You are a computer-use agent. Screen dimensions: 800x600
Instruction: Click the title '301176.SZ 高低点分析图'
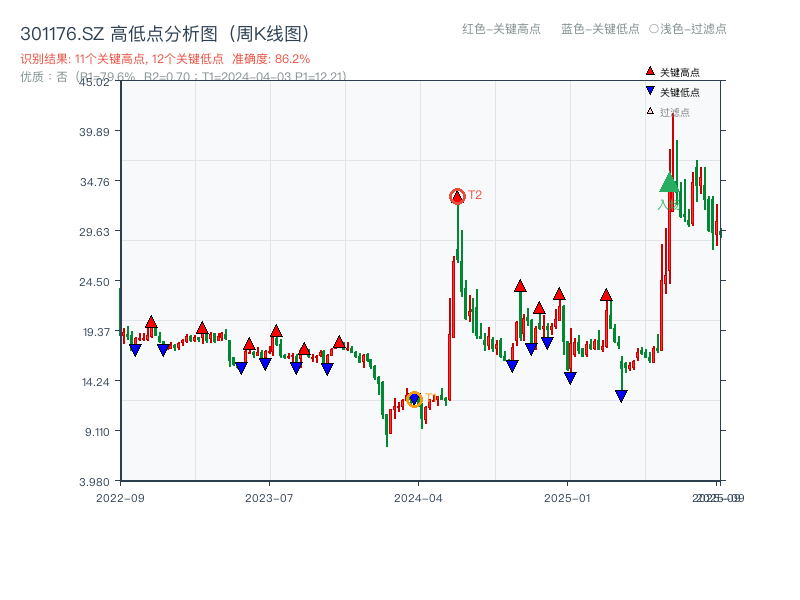pos(165,34)
